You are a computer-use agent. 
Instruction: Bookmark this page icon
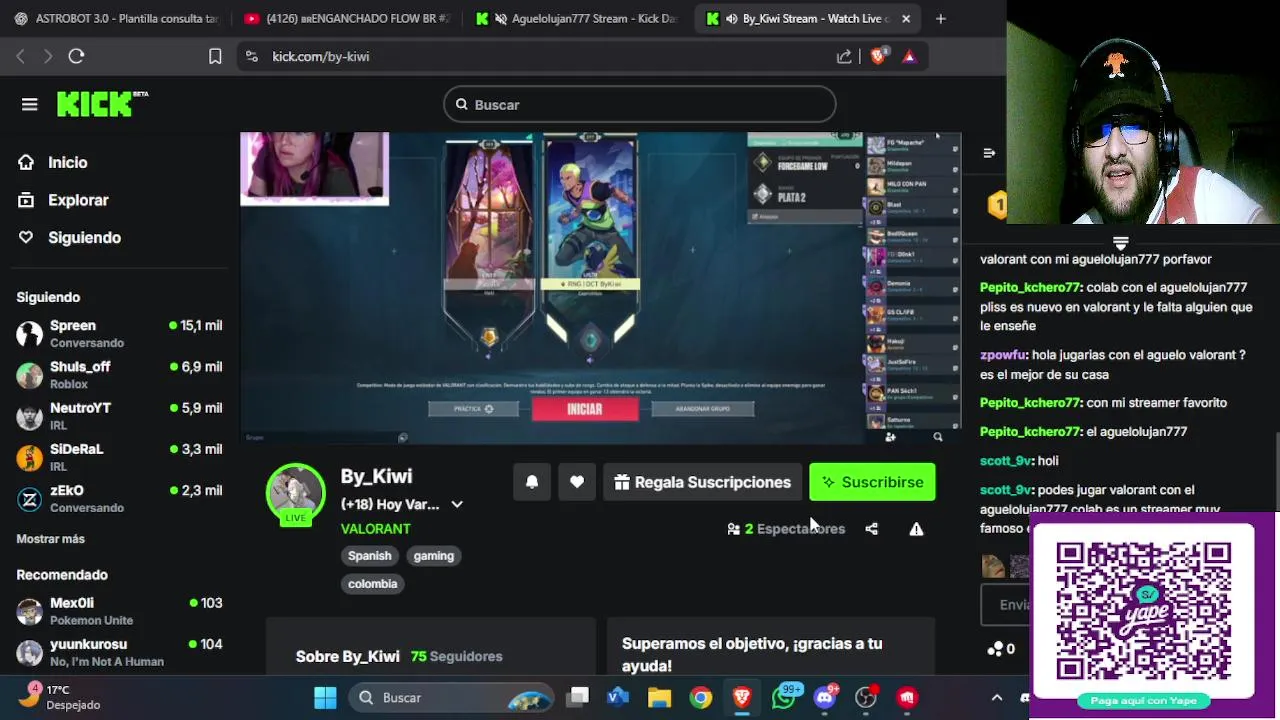(215, 56)
